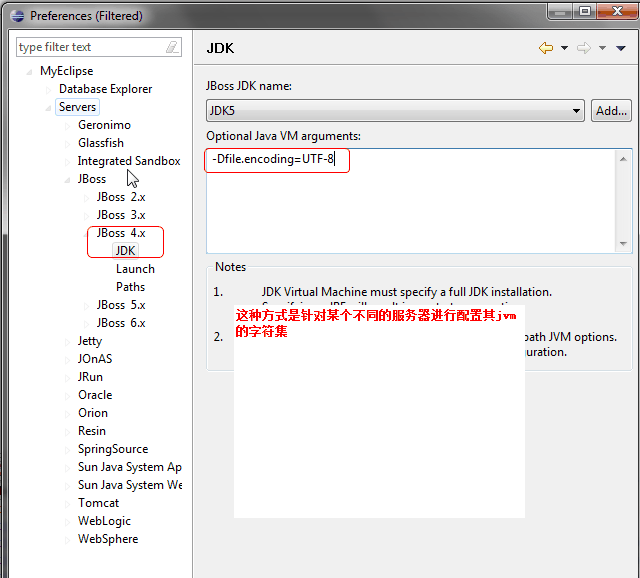Select Orion in the server list
This screenshot has height=578, width=640.
coord(93,413)
